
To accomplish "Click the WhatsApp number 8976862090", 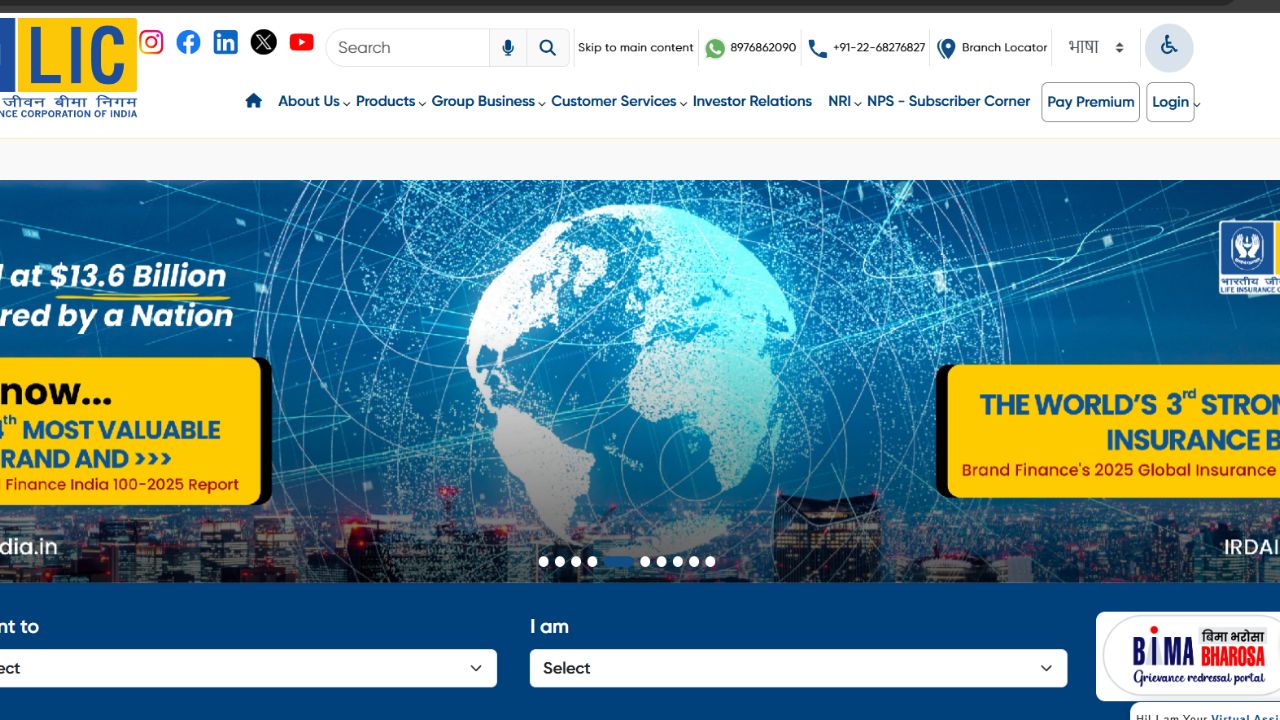I will pyautogui.click(x=750, y=48).
